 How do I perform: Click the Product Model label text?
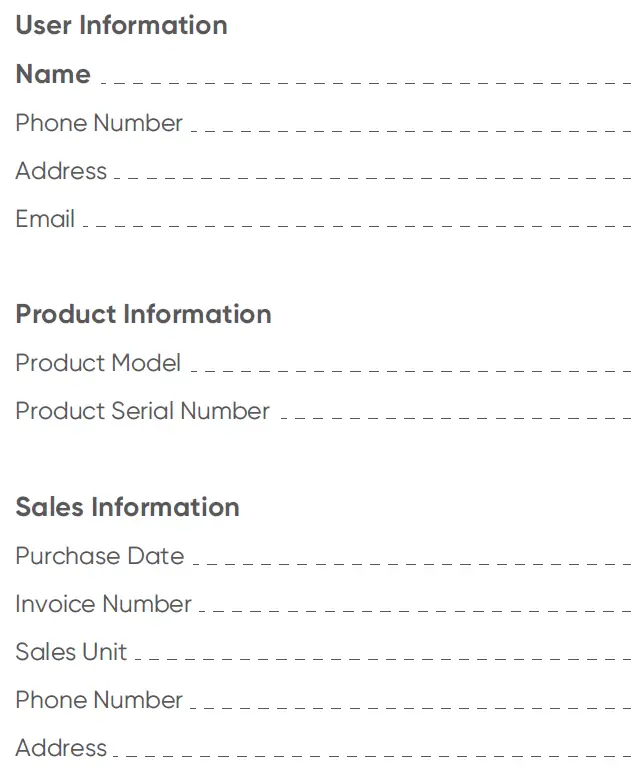click(98, 362)
